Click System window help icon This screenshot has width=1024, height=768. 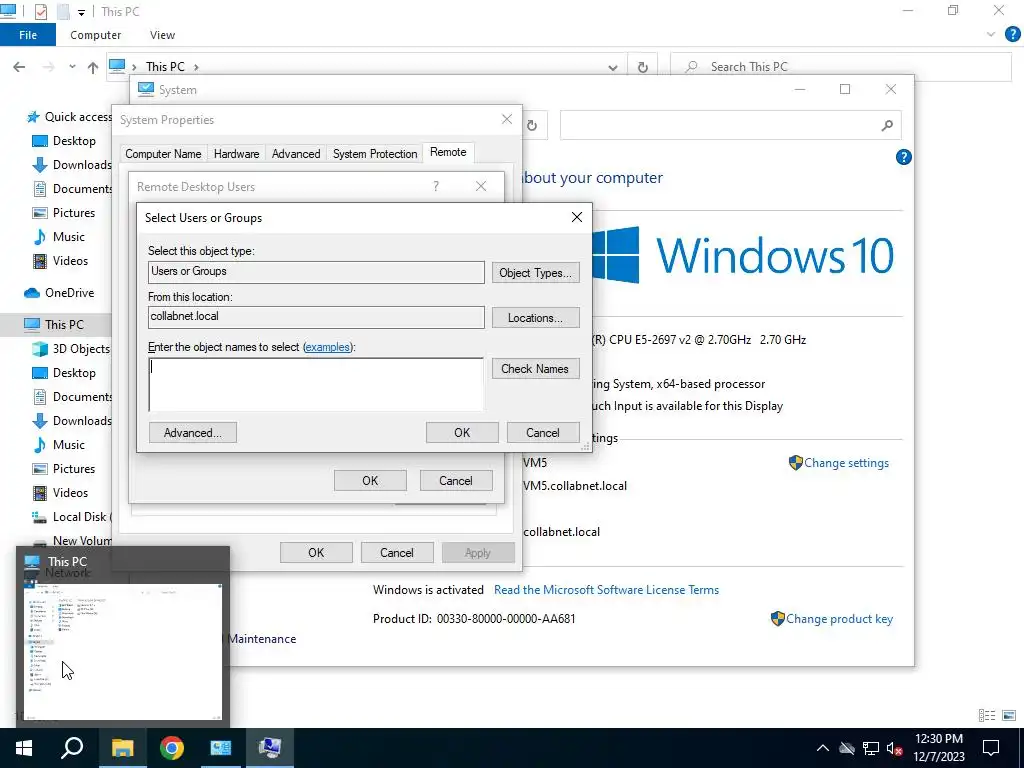point(904,157)
